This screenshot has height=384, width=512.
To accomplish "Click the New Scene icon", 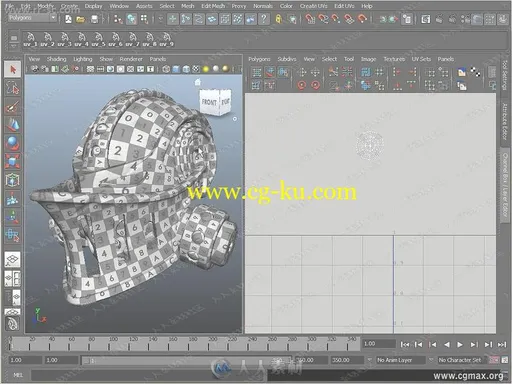I will tap(68, 19).
